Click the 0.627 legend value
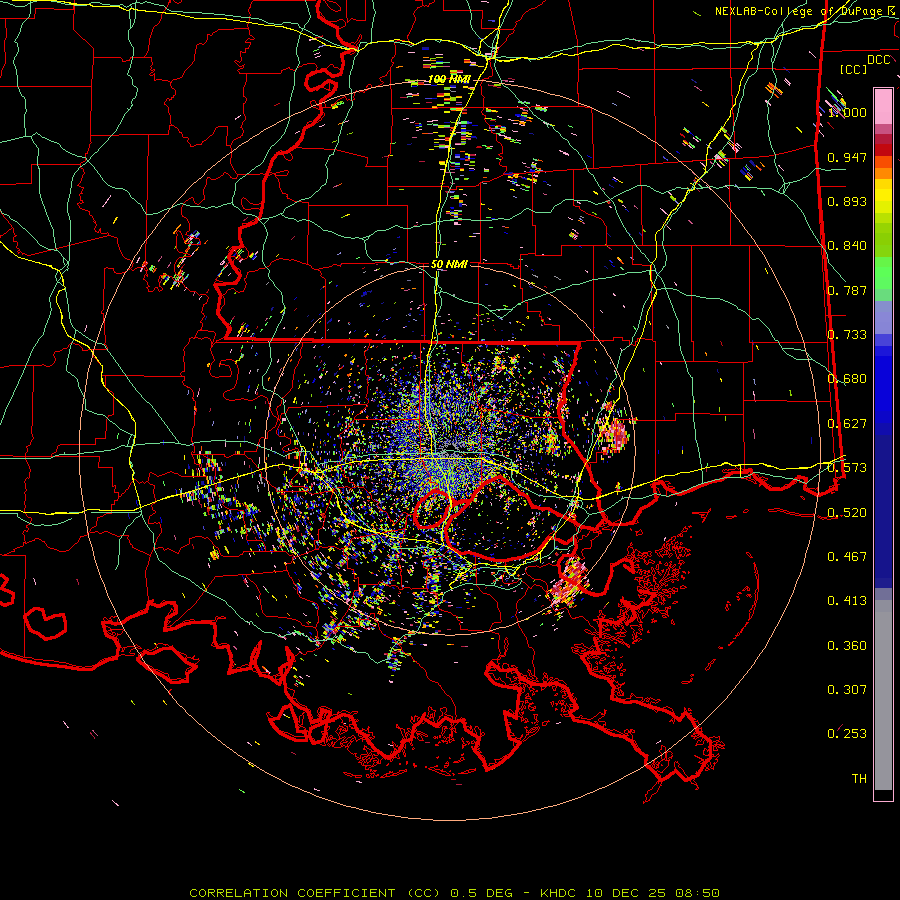The image size is (900, 900). coord(847,424)
